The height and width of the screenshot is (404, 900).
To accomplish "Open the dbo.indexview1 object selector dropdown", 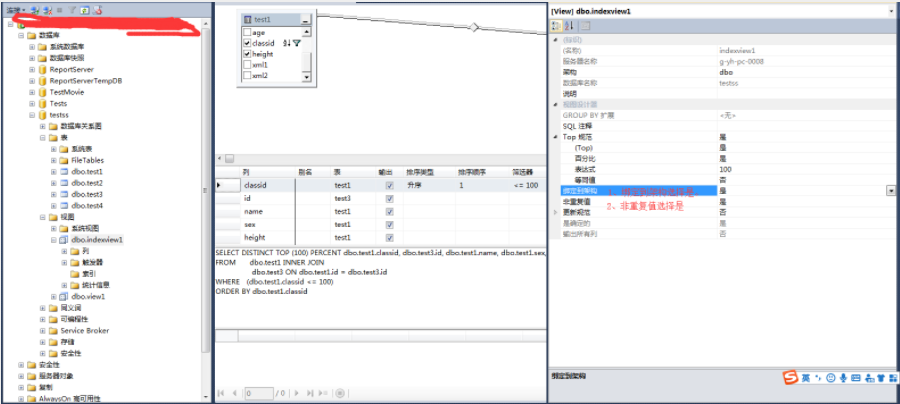I will (894, 10).
